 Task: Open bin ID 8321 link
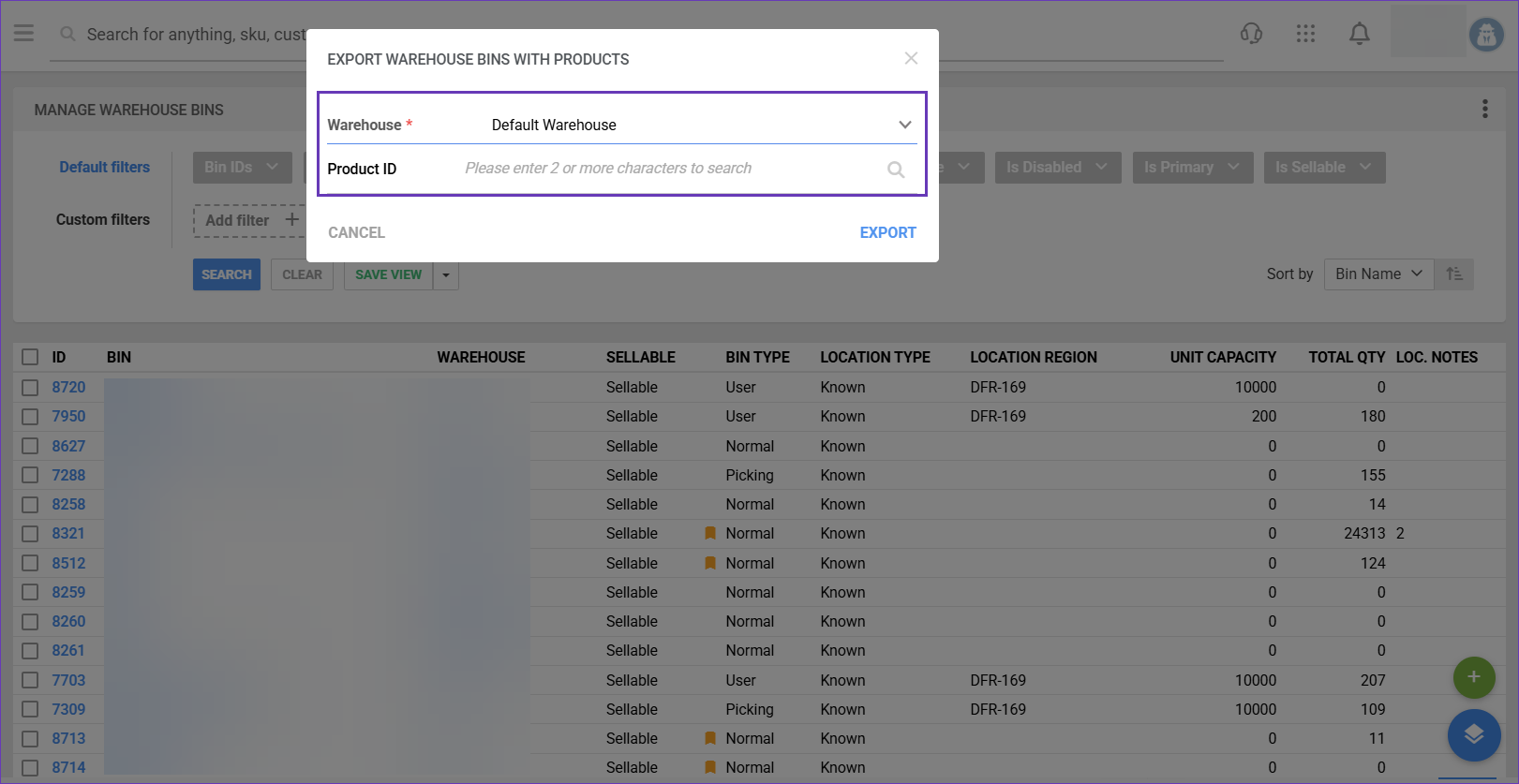(68, 533)
